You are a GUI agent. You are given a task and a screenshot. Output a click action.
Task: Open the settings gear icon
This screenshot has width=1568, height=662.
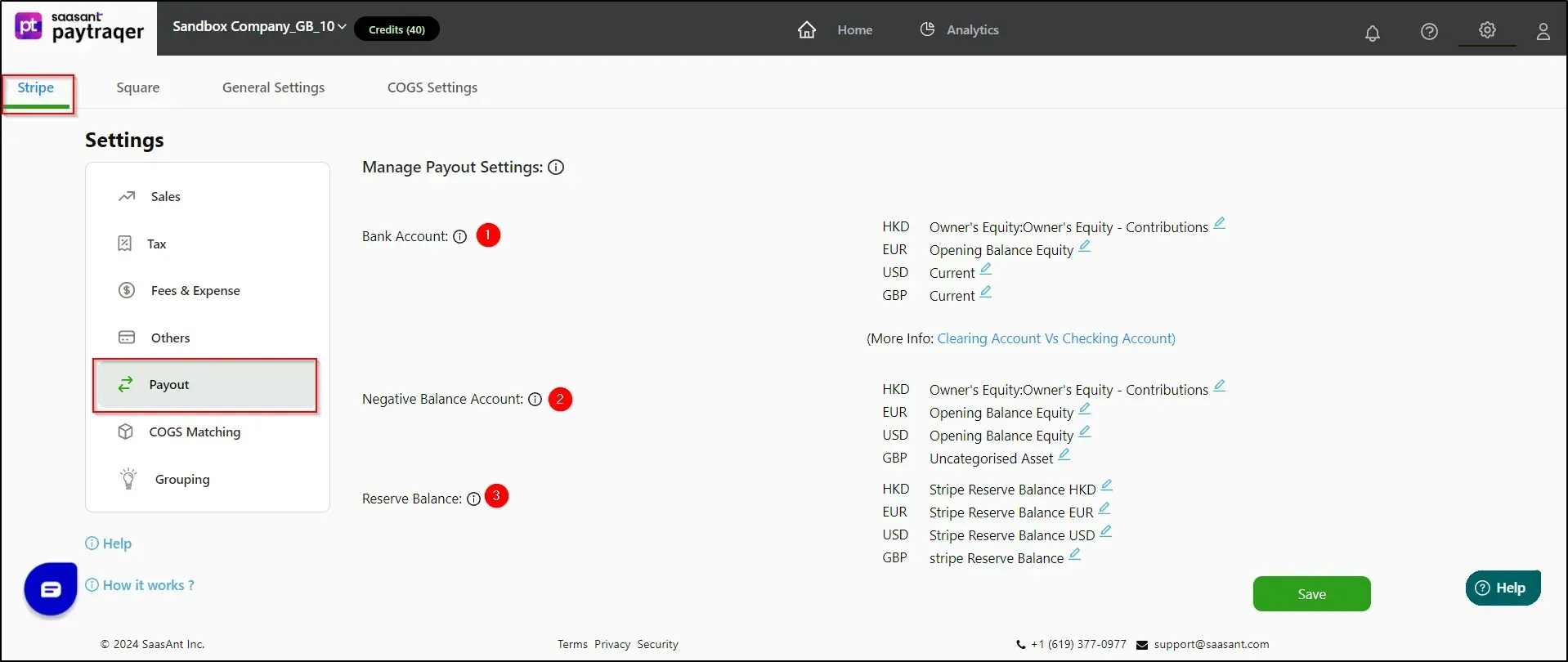(x=1487, y=30)
